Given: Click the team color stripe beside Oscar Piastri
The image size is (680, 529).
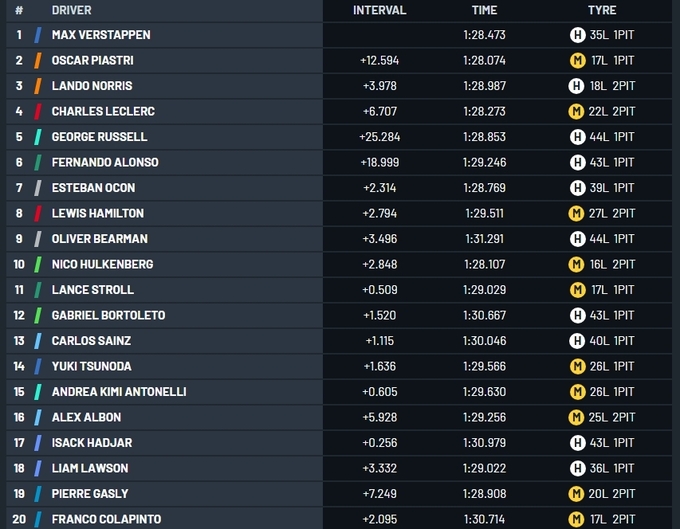Looking at the screenshot, I should click(x=38, y=60).
